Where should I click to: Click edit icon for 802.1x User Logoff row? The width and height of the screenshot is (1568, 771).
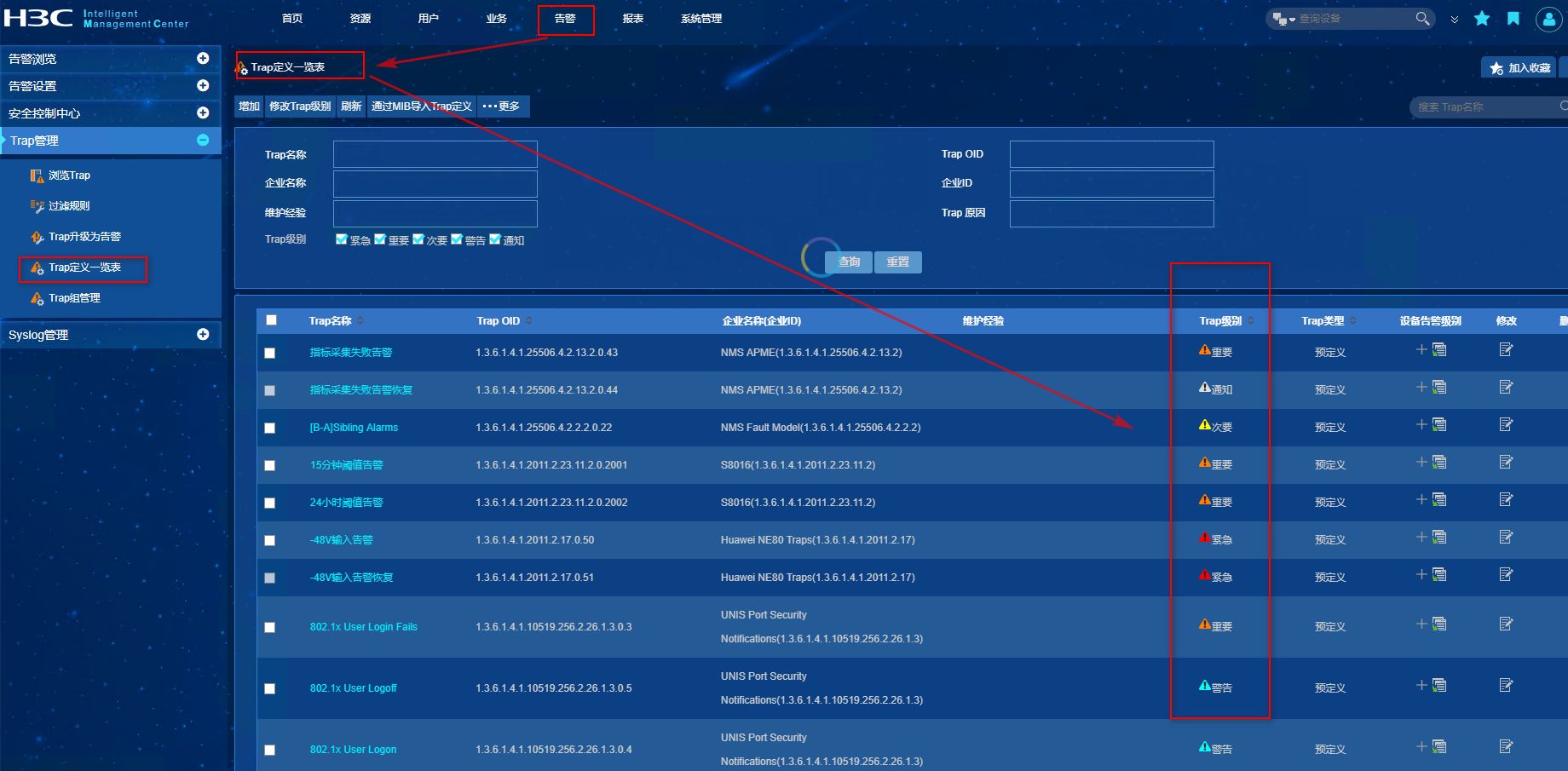click(x=1506, y=685)
